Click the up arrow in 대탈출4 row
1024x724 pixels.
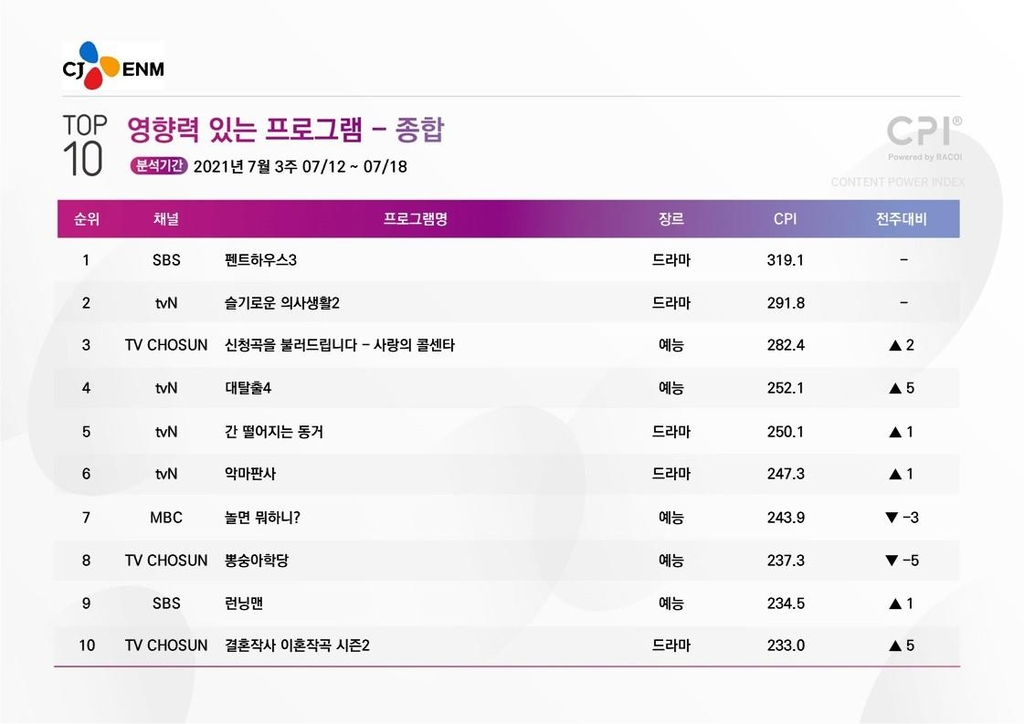pos(894,388)
